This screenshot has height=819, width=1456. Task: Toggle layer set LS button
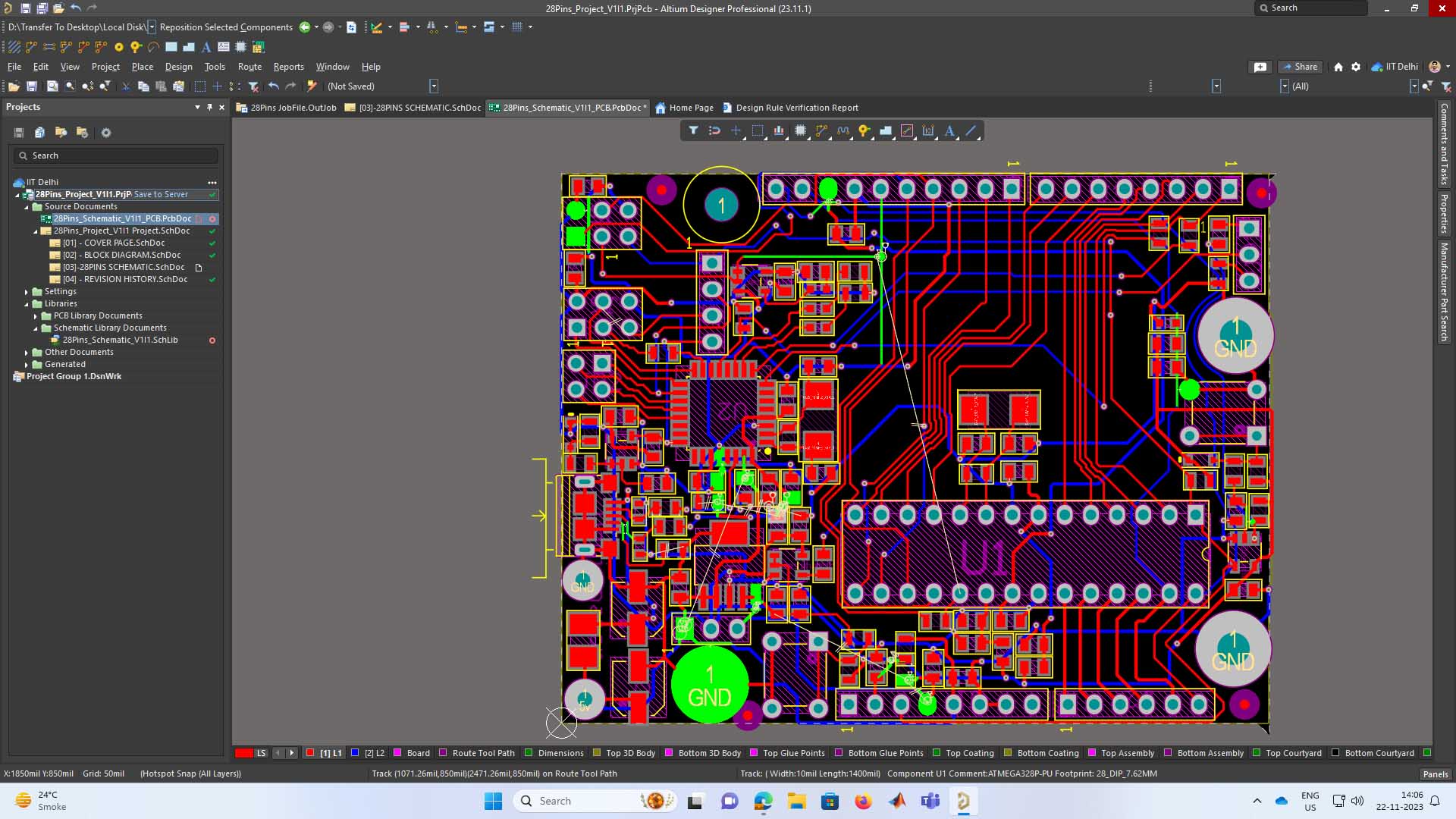(x=261, y=753)
